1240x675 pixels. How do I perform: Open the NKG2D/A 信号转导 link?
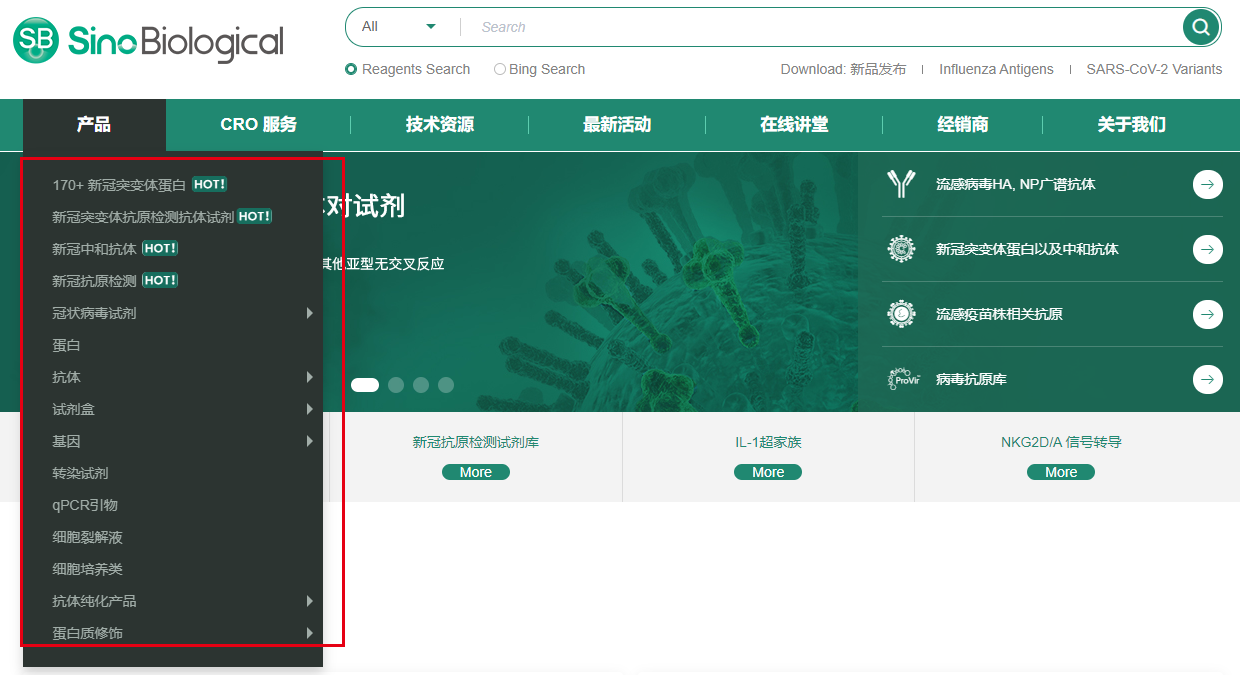[x=1061, y=442]
